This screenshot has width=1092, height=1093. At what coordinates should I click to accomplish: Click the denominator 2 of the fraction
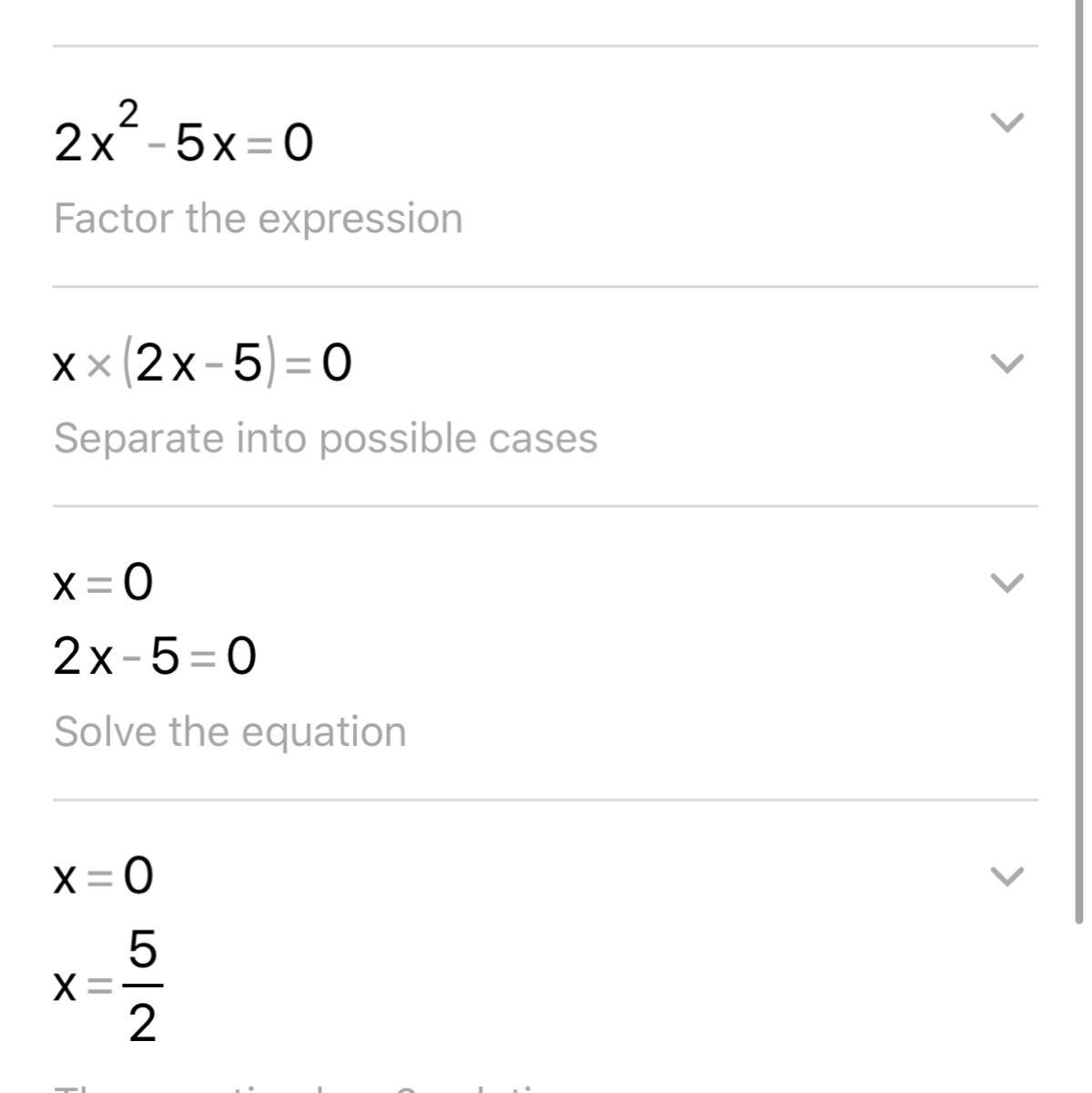pyautogui.click(x=142, y=1025)
